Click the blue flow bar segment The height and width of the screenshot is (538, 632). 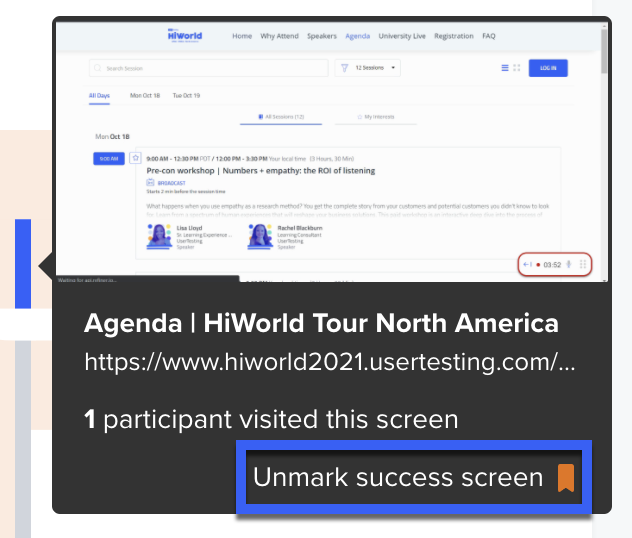[x=23, y=264]
